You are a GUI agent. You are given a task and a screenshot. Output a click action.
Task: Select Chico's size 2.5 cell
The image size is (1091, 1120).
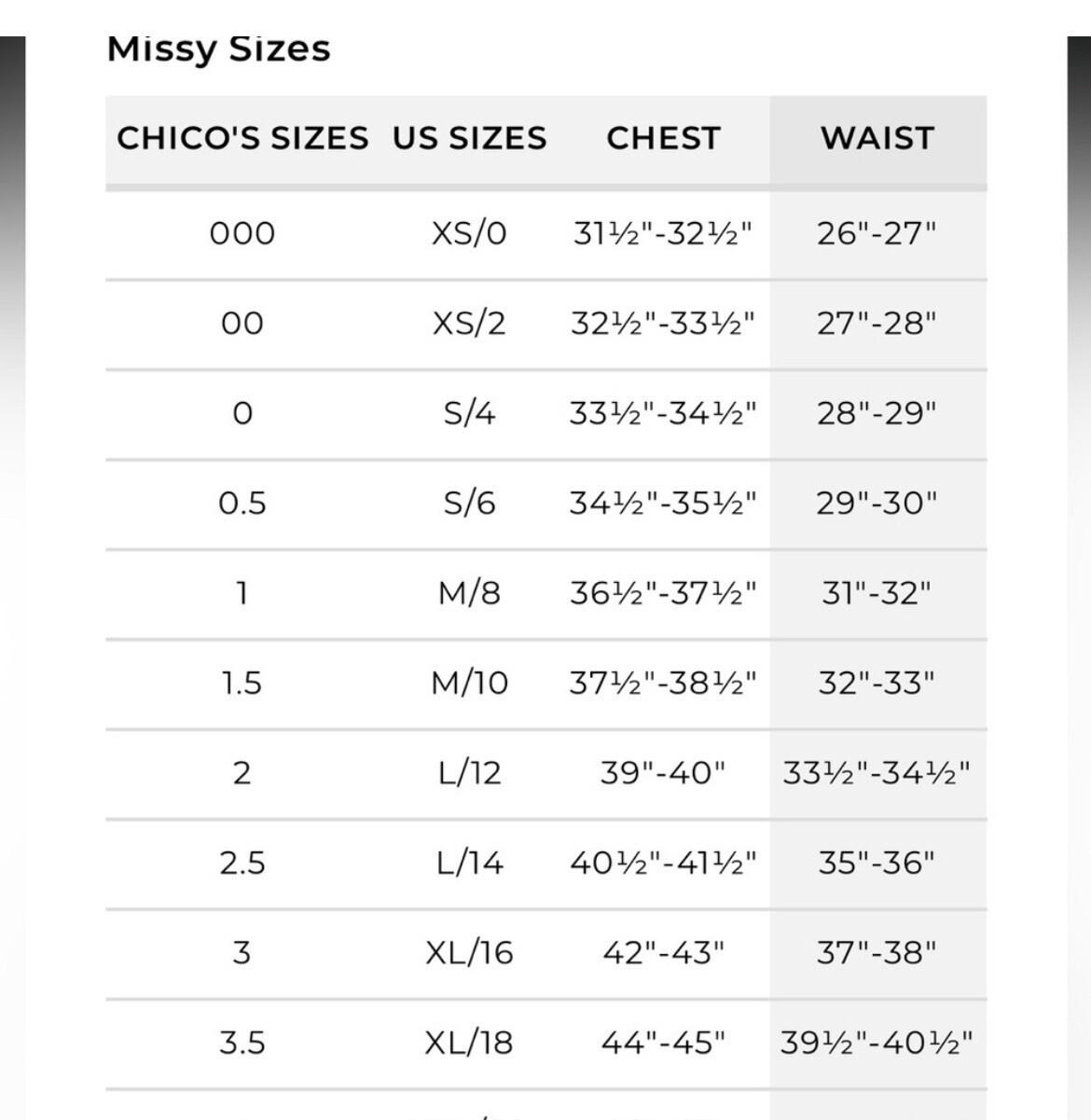(x=242, y=864)
